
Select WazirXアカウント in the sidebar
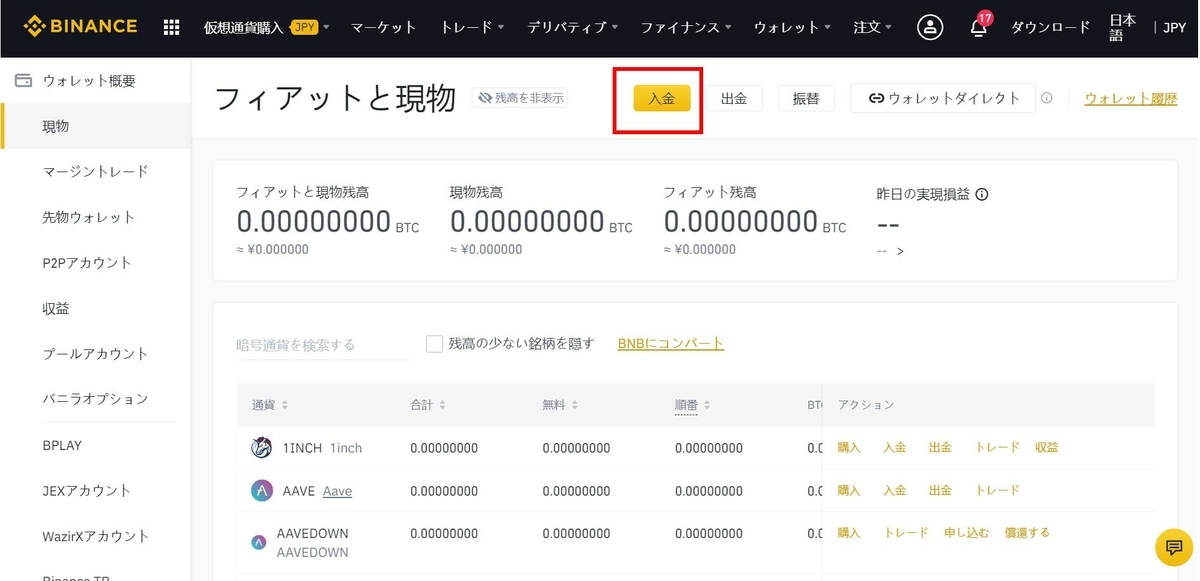coord(95,536)
